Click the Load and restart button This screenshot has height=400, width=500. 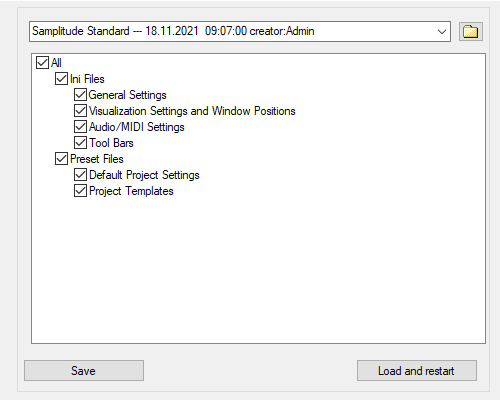(417, 370)
